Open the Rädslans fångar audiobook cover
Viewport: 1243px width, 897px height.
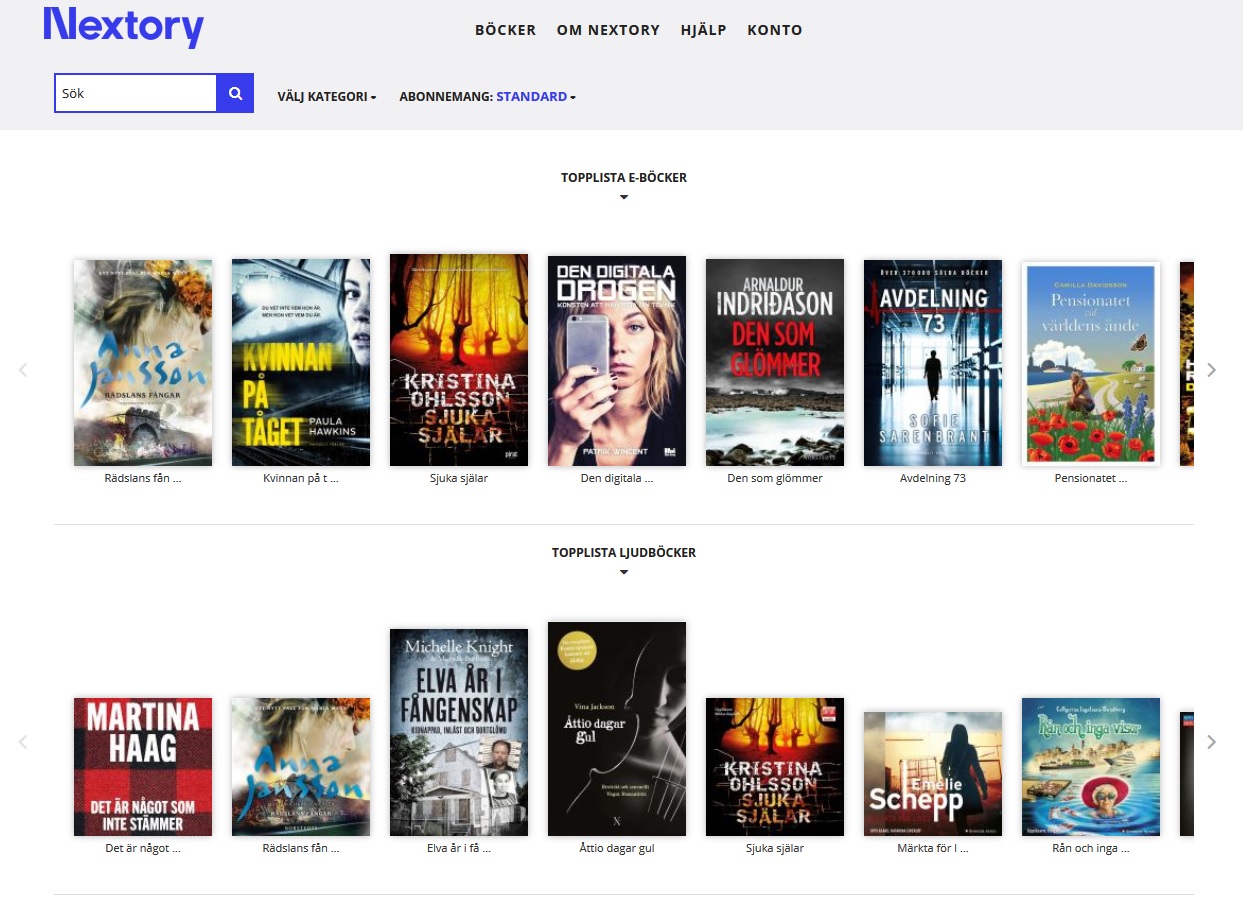(x=301, y=767)
